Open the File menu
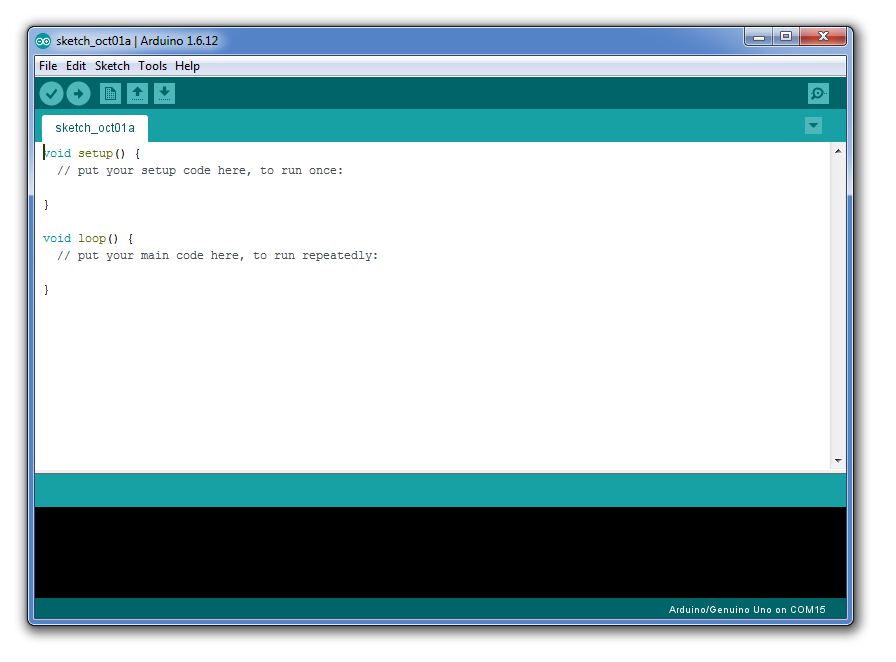Viewport: 896px width, 662px height. [48, 66]
